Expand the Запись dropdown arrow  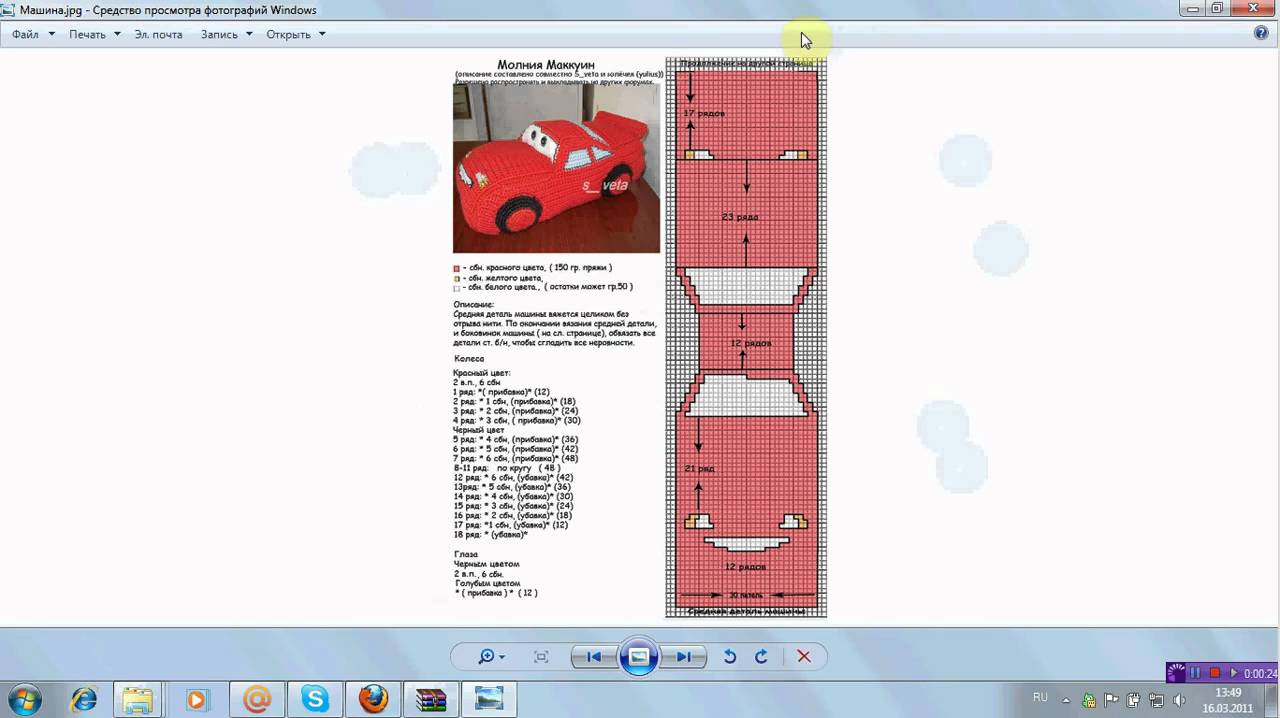249,34
